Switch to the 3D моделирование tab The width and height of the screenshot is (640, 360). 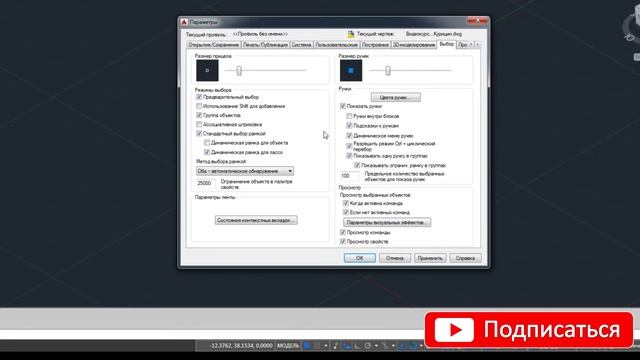[413, 45]
